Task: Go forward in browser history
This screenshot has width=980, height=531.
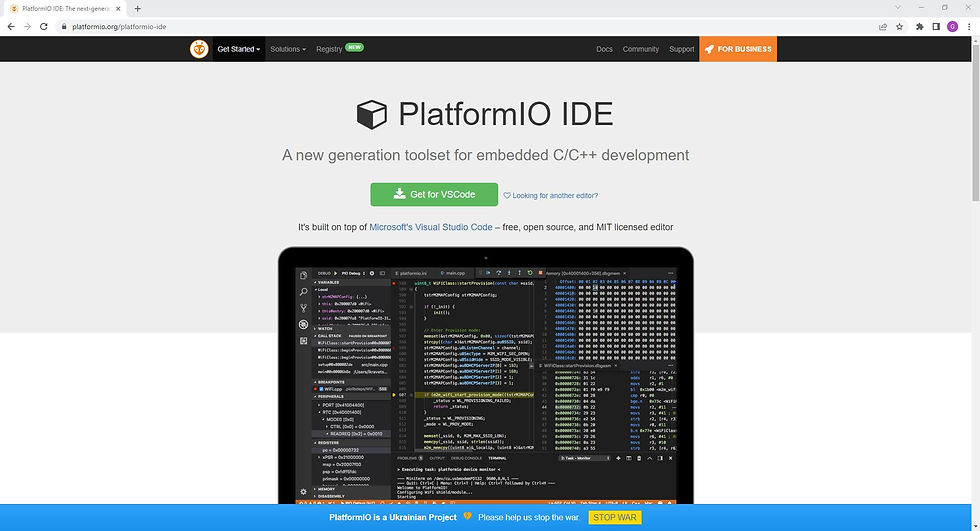Action: pyautogui.click(x=28, y=26)
